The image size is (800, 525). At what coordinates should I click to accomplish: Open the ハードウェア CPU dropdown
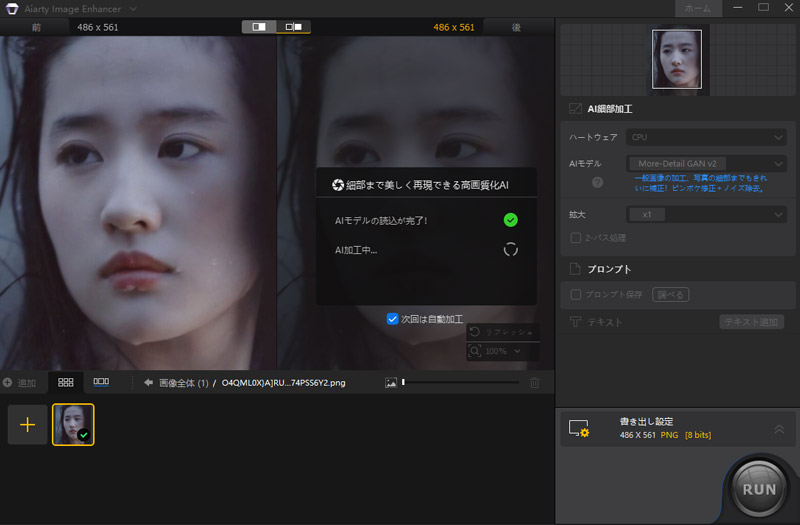[706, 137]
